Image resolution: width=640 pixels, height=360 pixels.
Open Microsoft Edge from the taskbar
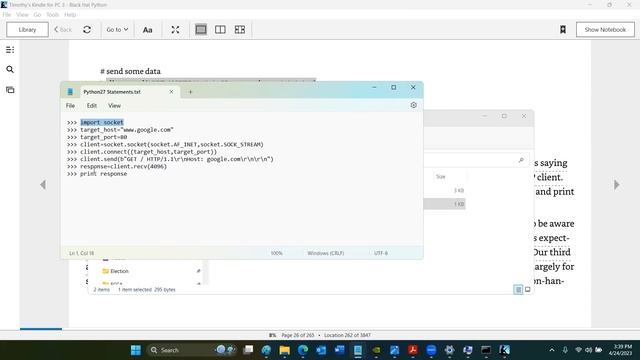[x=303, y=350]
